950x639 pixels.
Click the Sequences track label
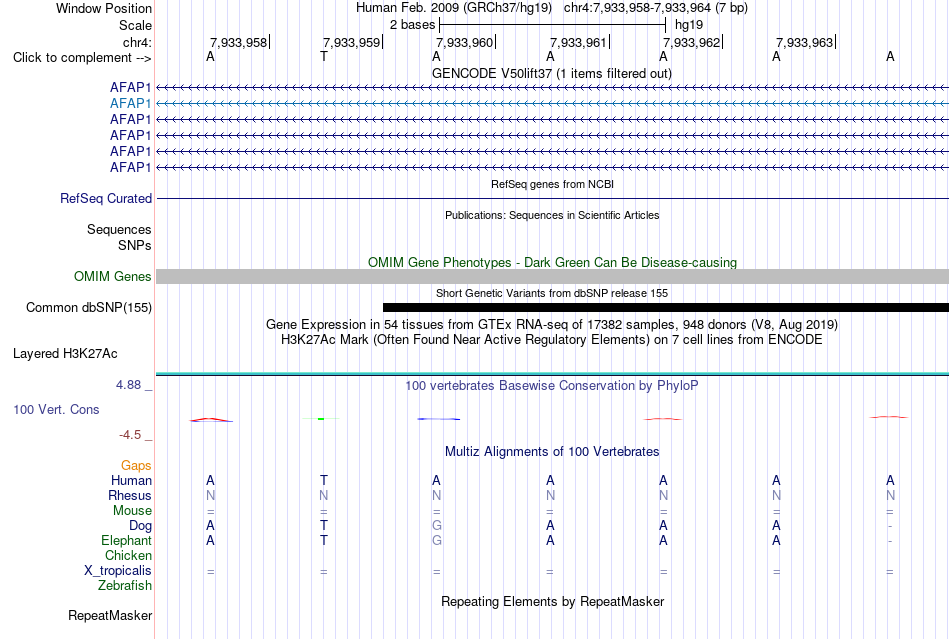pyautogui.click(x=119, y=230)
